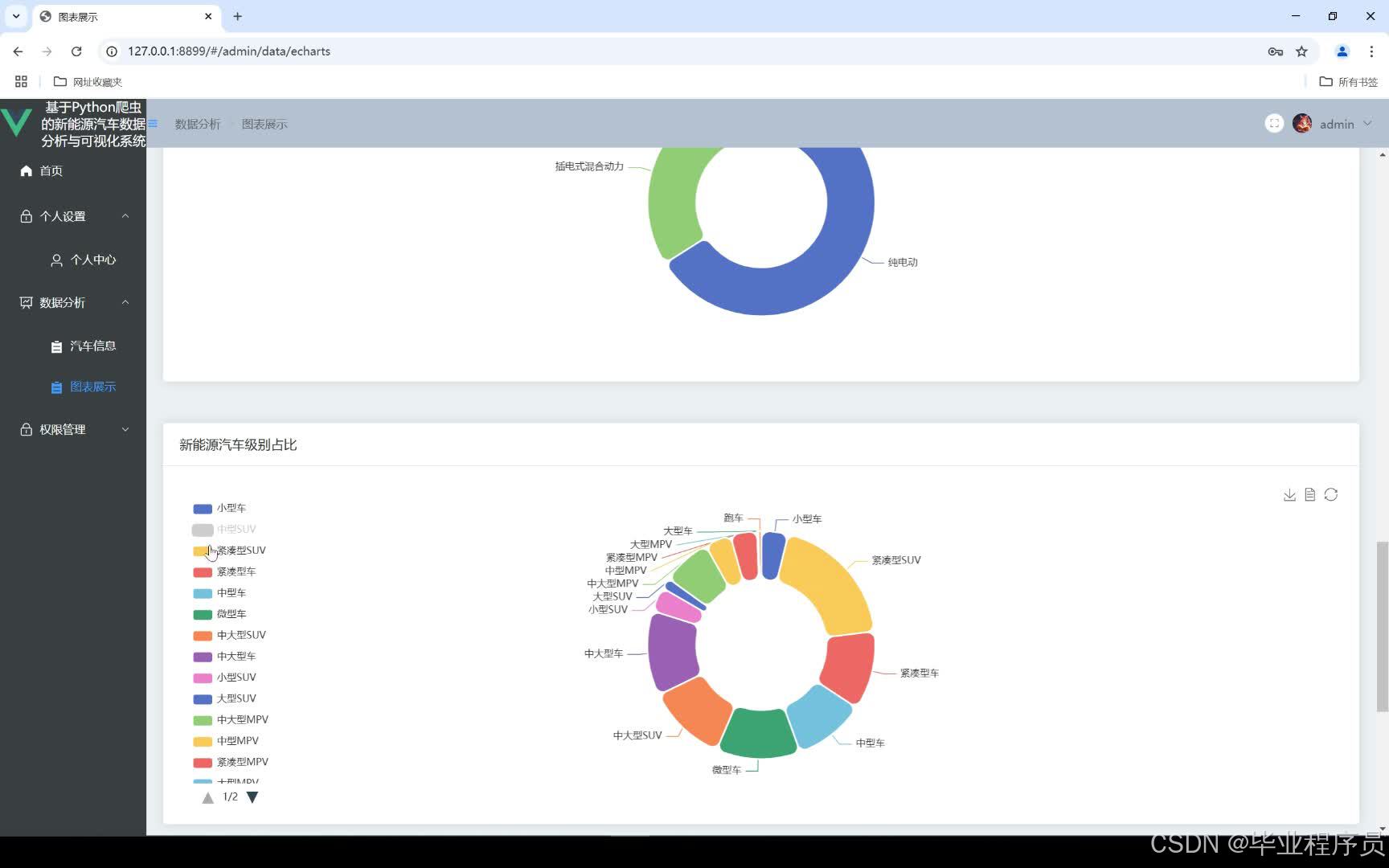Image resolution: width=1389 pixels, height=868 pixels.
Task: Go back to the previous page
Action: (x=18, y=51)
